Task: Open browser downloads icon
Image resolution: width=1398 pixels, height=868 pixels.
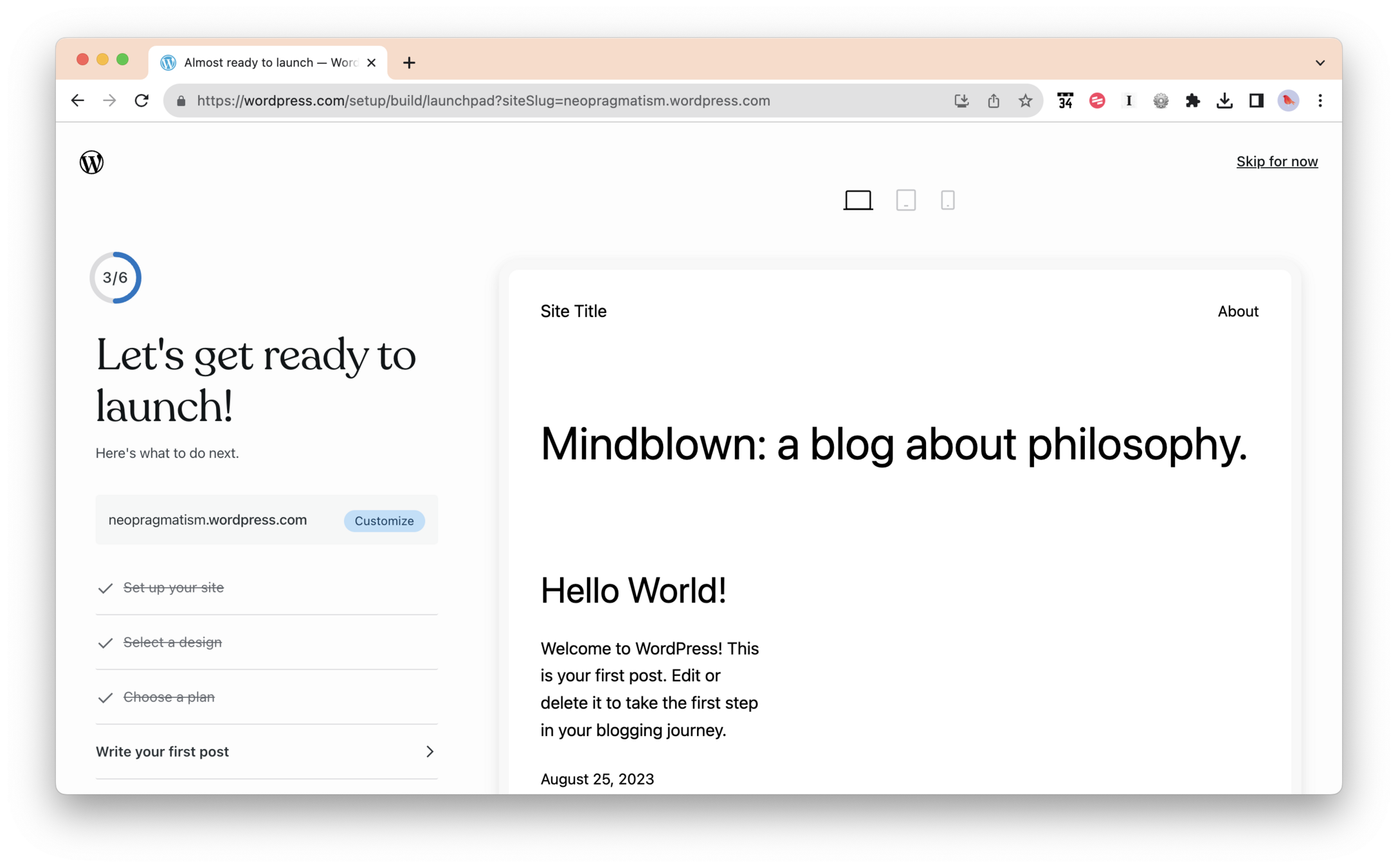Action: pos(1224,101)
